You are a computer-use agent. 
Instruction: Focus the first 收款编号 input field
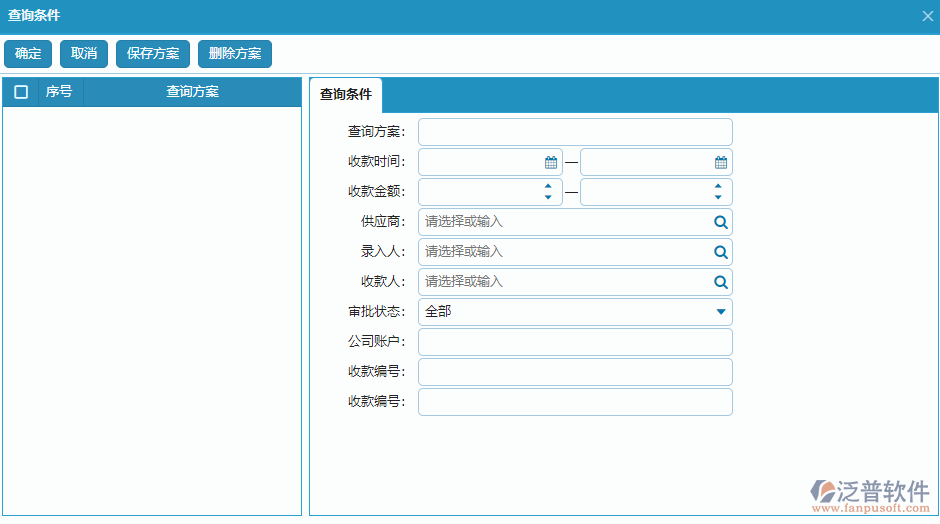575,372
